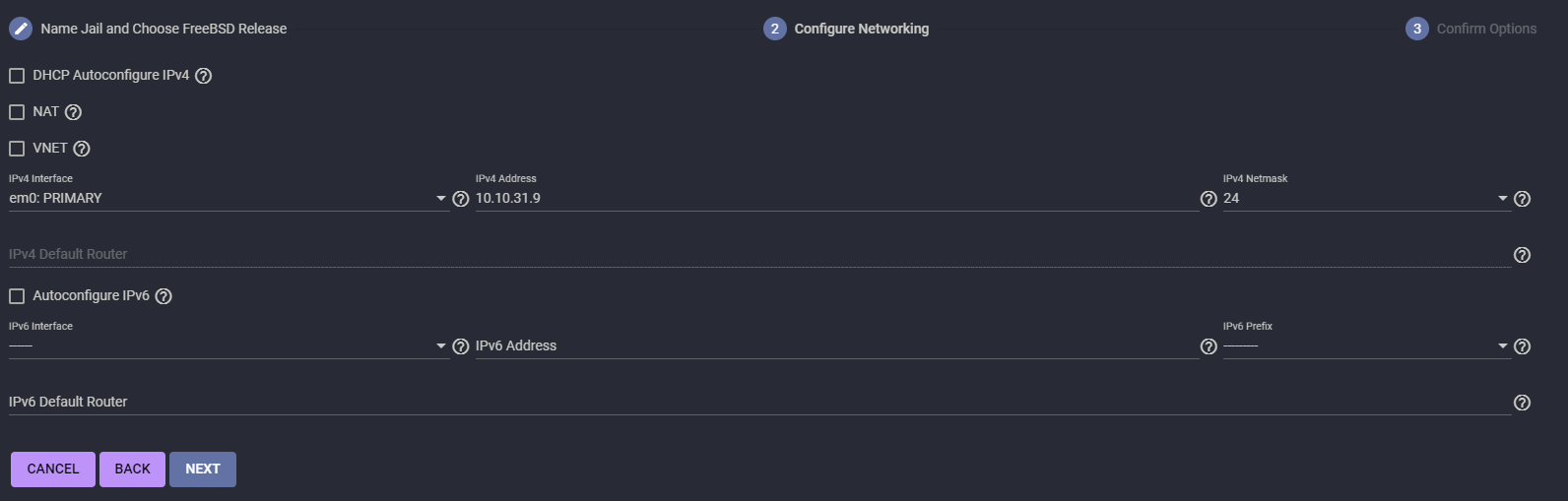
Task: Tick the NAT checkbox
Action: click(x=17, y=112)
